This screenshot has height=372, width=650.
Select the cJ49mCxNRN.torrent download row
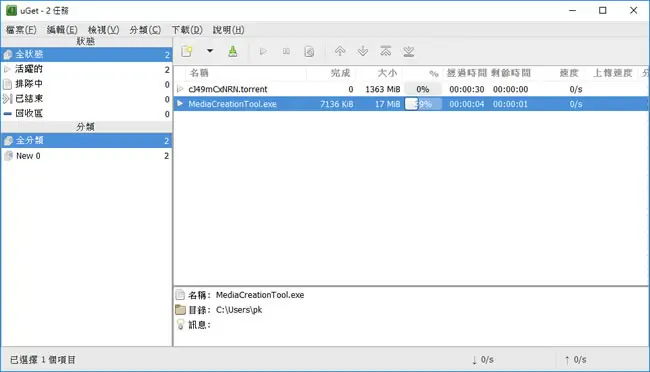tap(411, 89)
